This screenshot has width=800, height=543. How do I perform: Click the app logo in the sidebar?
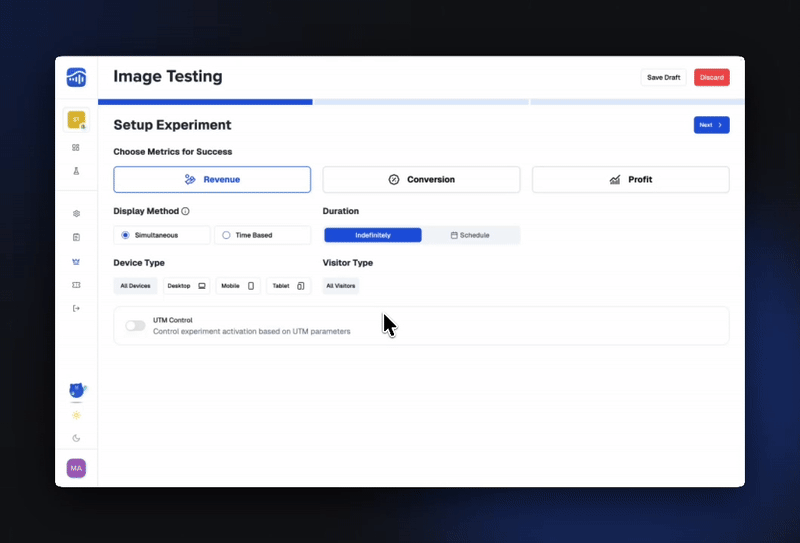76,78
